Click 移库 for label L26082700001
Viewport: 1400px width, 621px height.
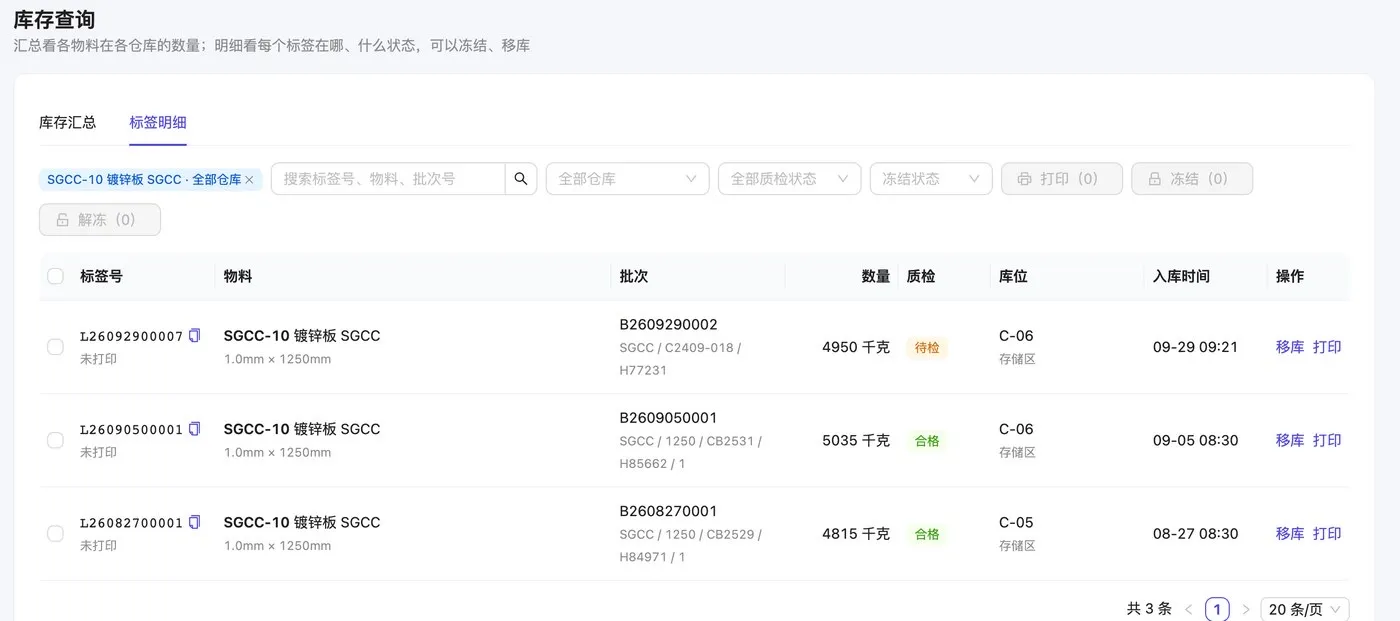(x=1290, y=534)
